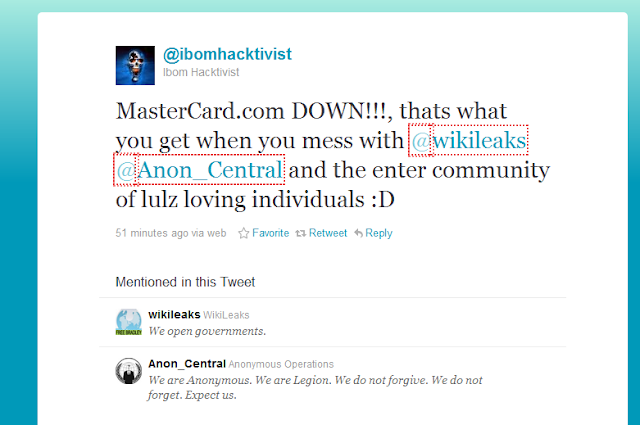The image size is (640, 425).
Task: Click the Favorite star icon
Action: 244,233
